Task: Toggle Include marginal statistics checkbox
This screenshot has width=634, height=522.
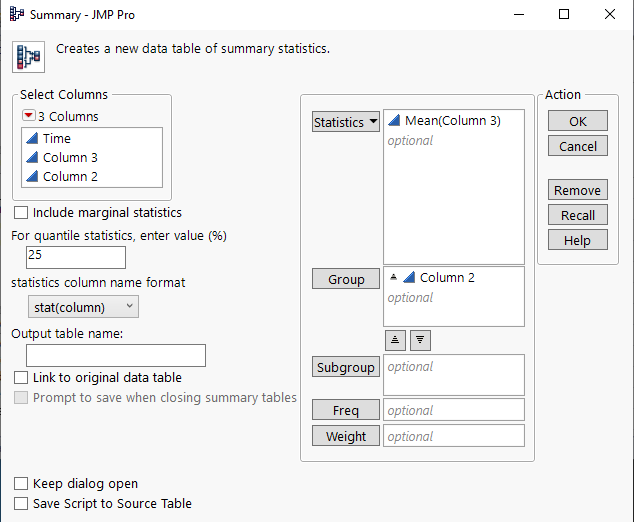Action: 21,213
